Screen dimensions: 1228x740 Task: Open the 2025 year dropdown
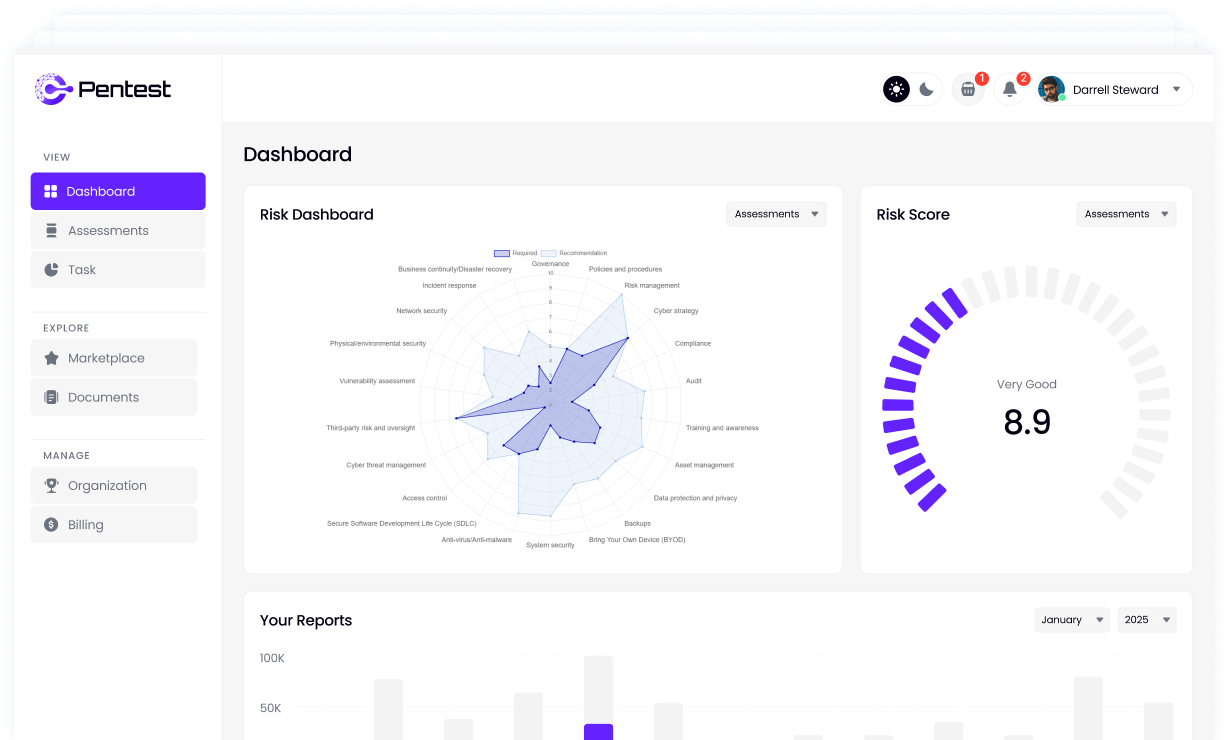tap(1147, 620)
